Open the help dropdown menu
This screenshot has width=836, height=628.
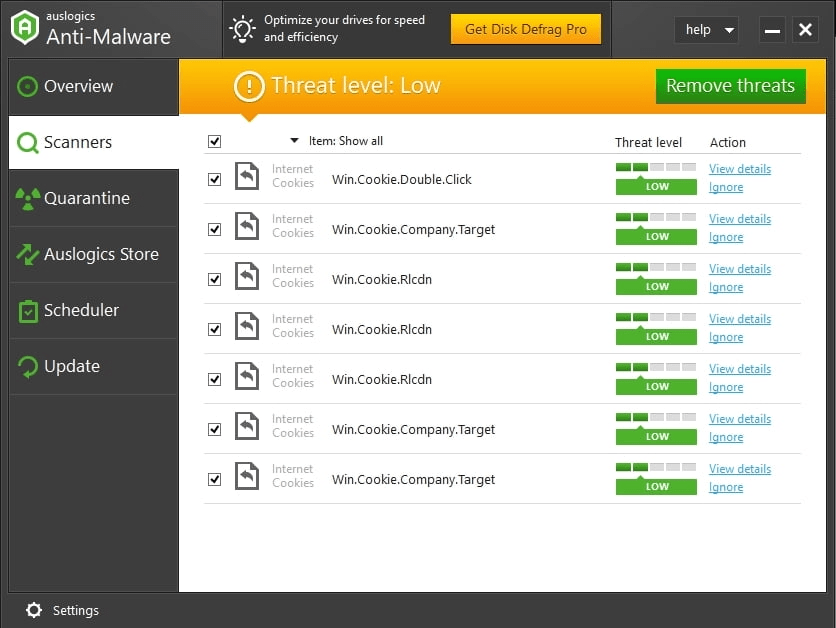[x=707, y=30]
